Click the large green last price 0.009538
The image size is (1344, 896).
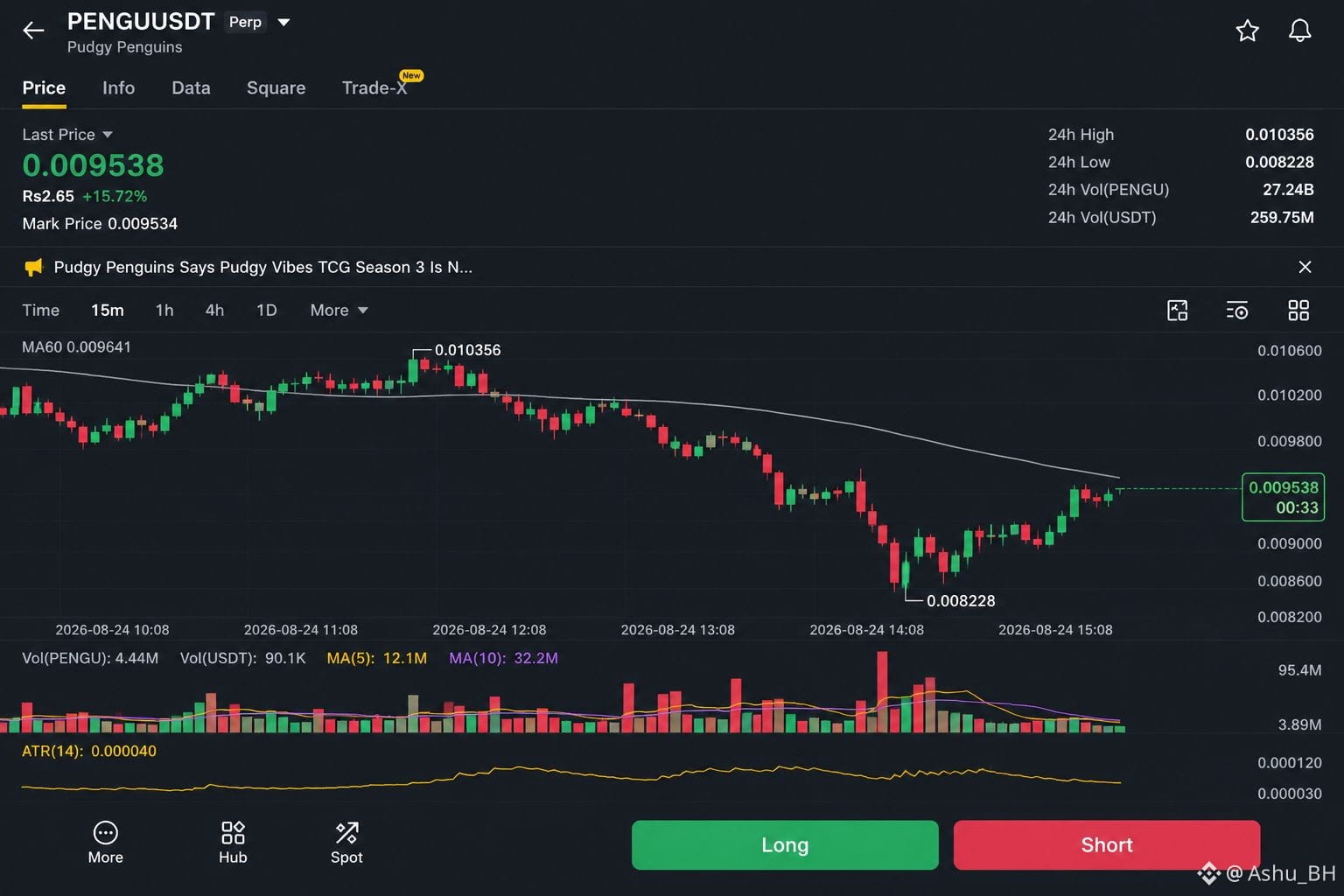click(x=93, y=165)
